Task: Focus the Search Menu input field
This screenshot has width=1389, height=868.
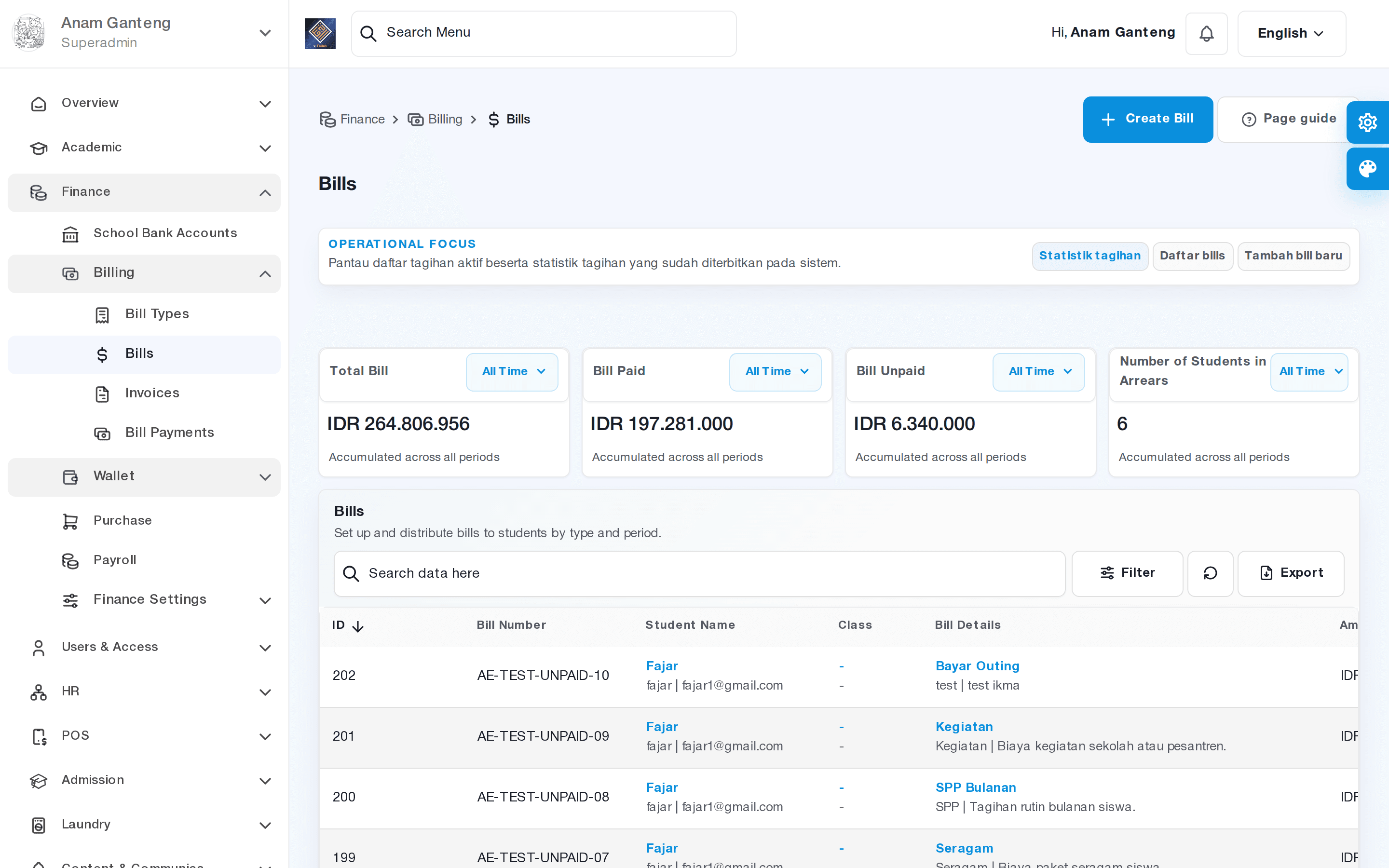Action: [544, 33]
